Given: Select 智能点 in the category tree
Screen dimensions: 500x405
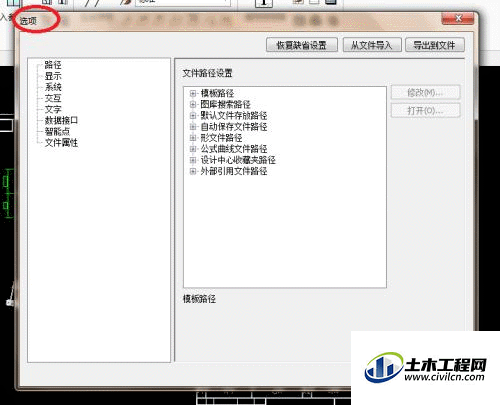Looking at the screenshot, I should [57, 131].
